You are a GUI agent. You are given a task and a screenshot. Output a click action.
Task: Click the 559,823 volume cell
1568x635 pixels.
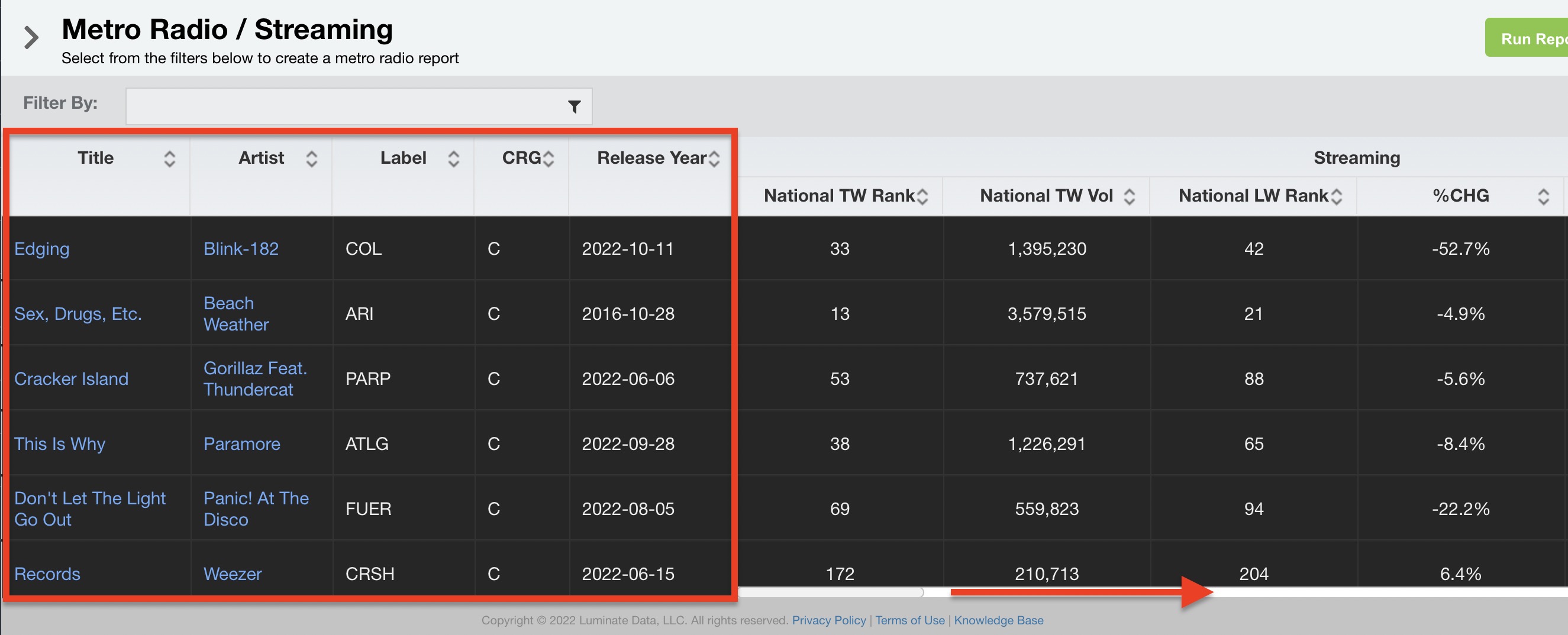(x=1046, y=509)
